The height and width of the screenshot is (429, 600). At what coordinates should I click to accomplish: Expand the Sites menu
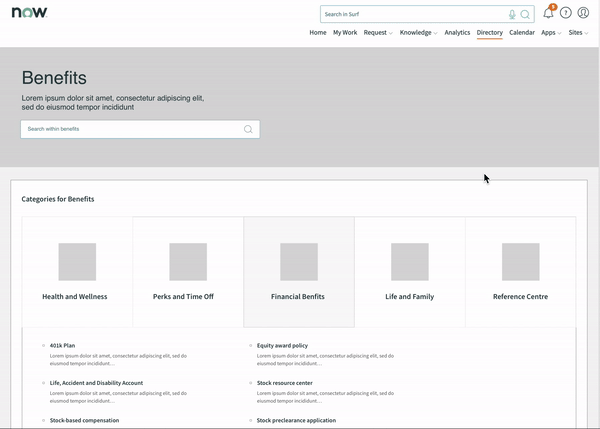[x=578, y=33]
